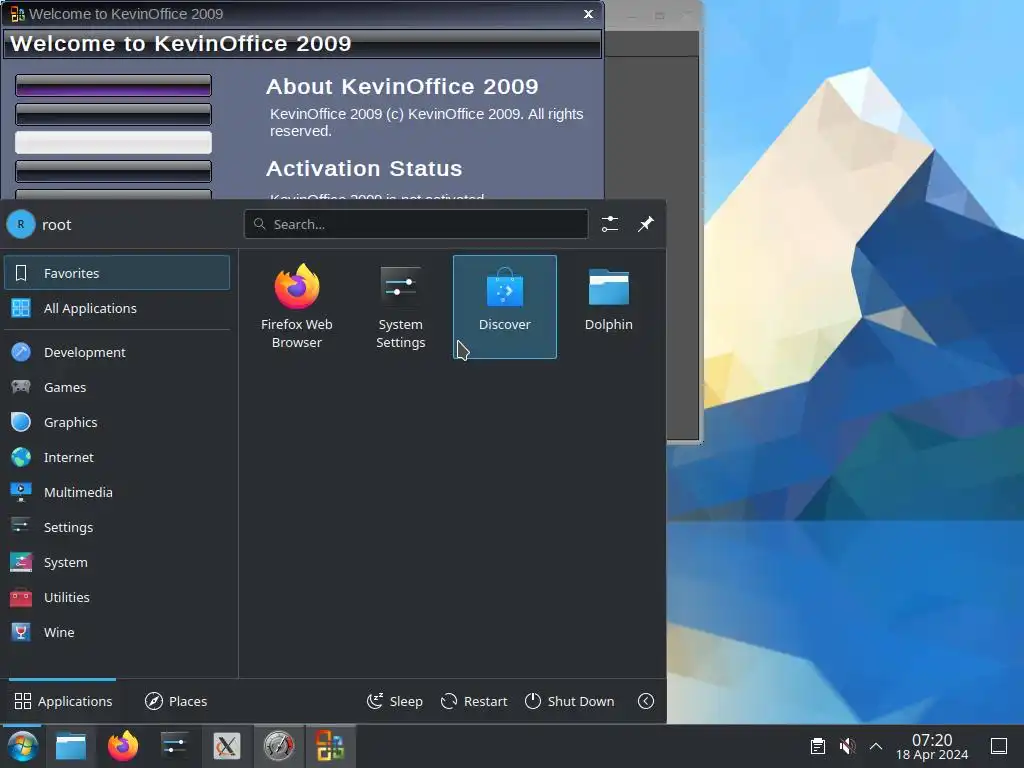This screenshot has height=768, width=1024.
Task: Switch to the Places tab
Action: [x=176, y=701]
